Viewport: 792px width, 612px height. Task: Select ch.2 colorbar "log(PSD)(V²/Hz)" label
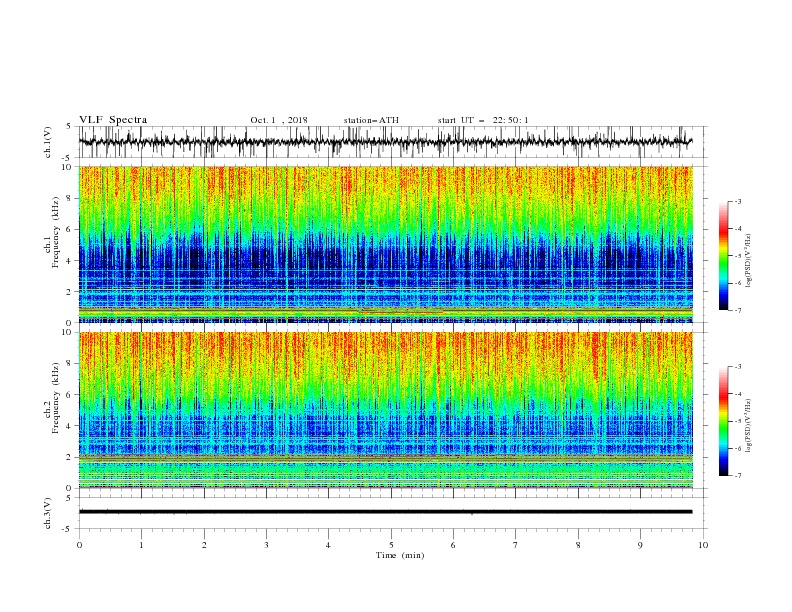(748, 426)
